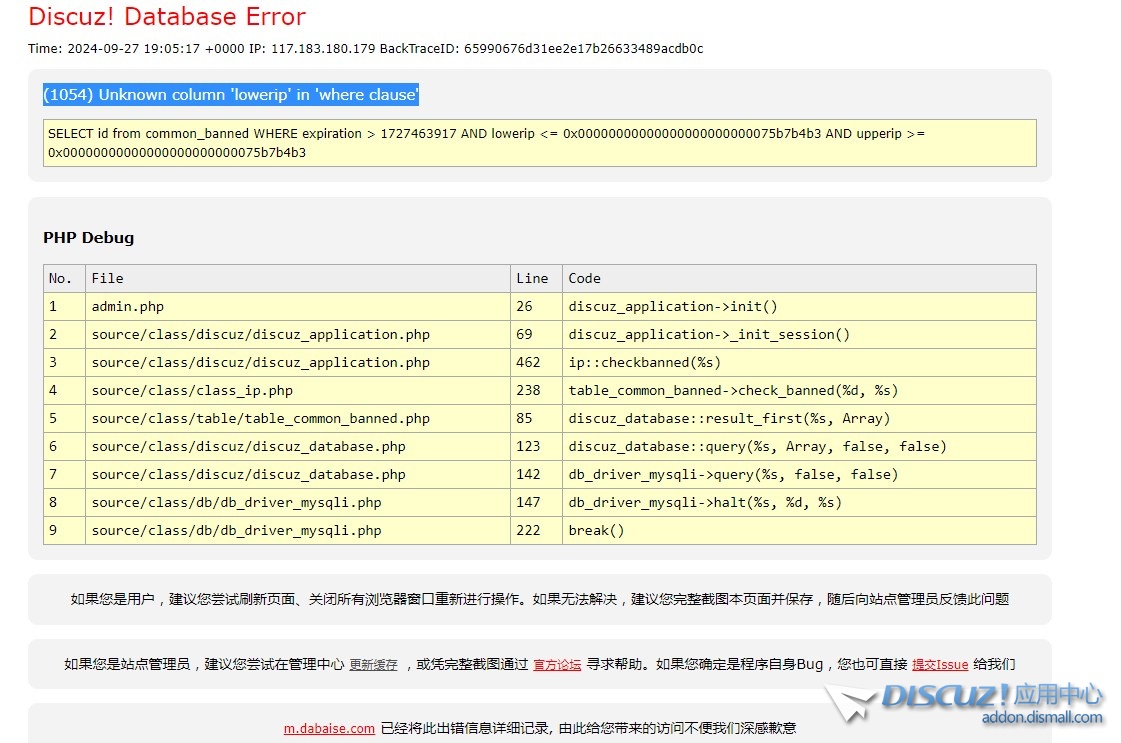This screenshot has height=743, width=1121.
Task: Click the Code column header
Action: [799, 278]
